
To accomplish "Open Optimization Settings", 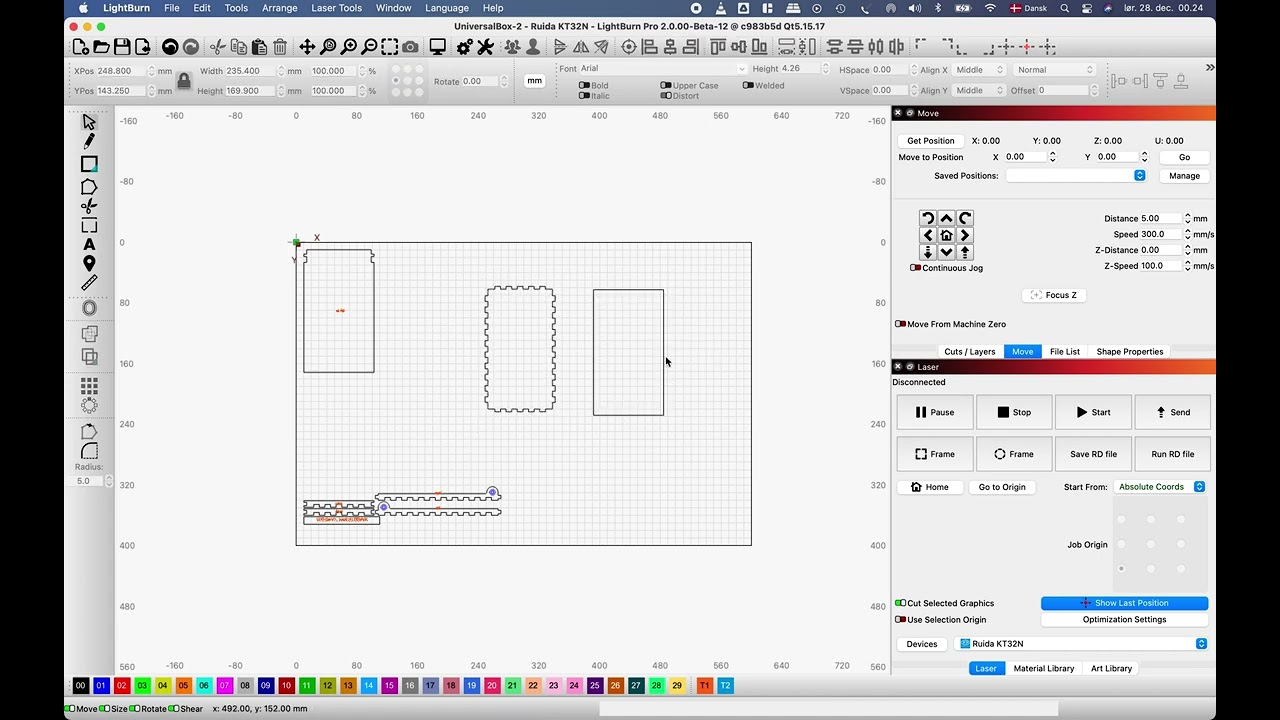I will click(1124, 620).
